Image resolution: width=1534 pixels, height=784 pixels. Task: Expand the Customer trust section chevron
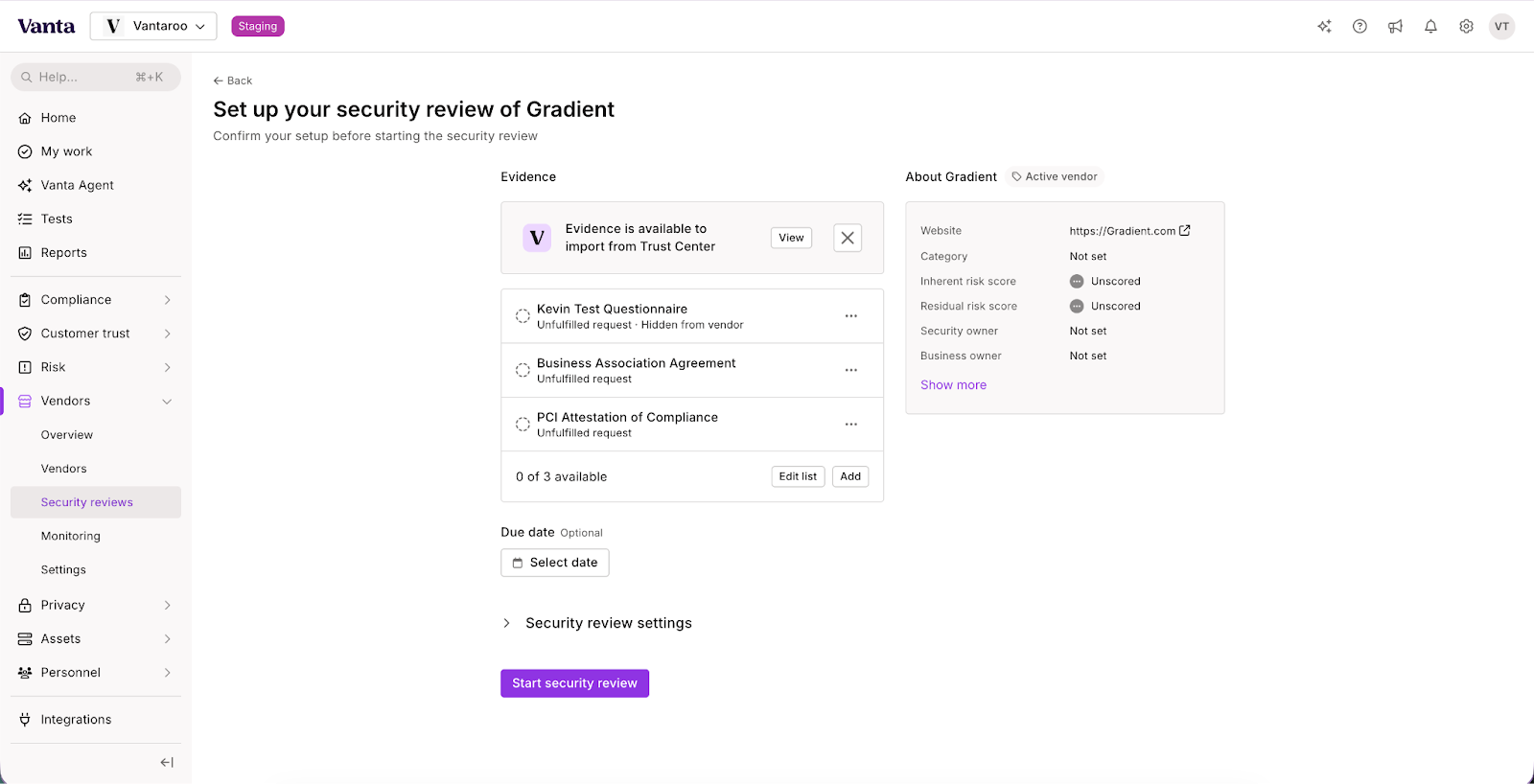[167, 334]
